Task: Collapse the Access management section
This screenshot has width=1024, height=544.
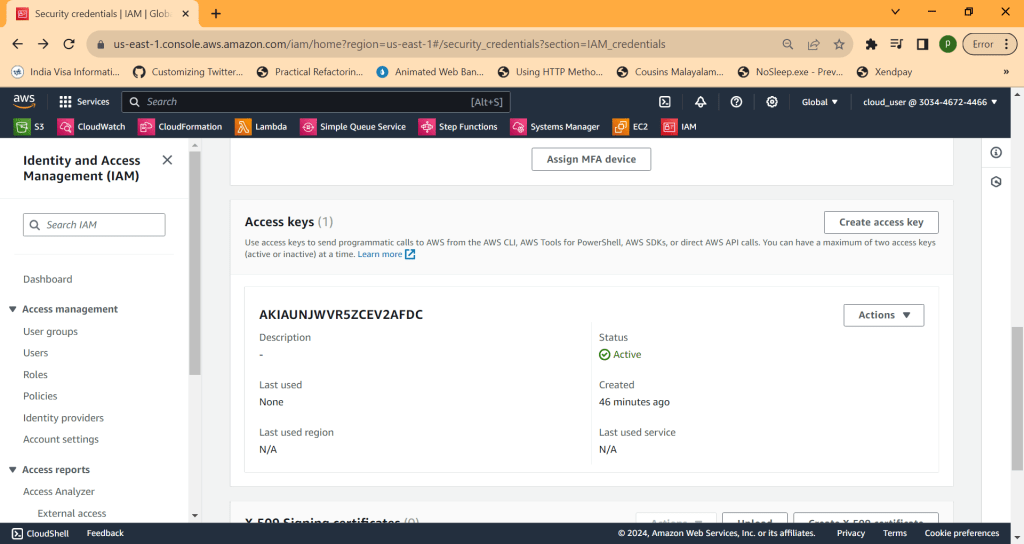Action: 13,310
